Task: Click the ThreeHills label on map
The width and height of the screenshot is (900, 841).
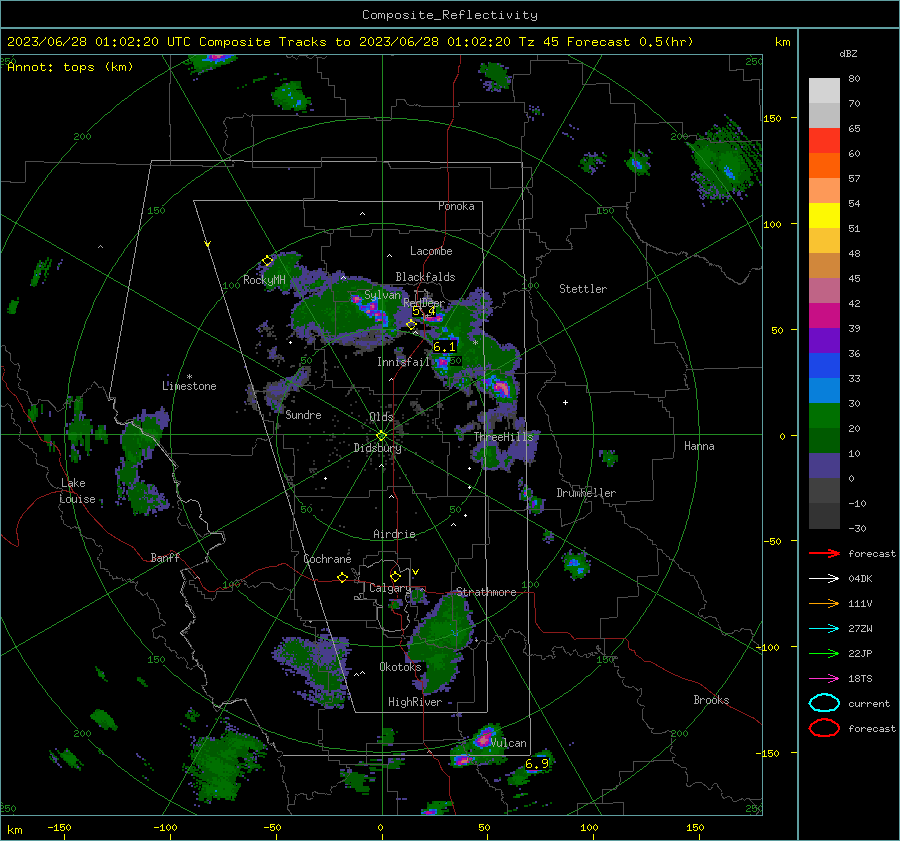Action: (x=503, y=437)
